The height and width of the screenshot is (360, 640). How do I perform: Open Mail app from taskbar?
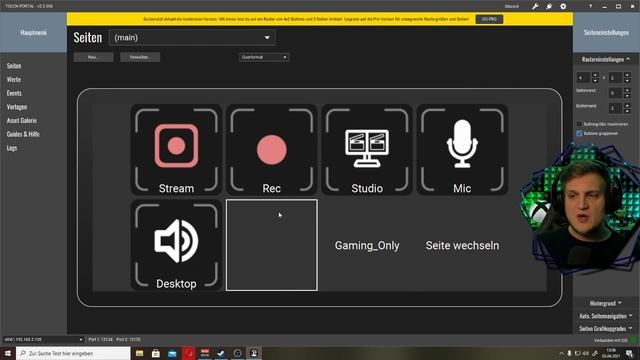(x=172, y=353)
